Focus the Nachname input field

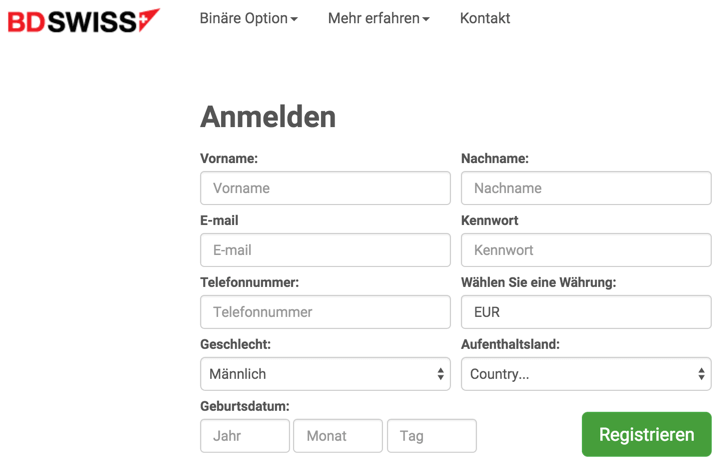pos(586,188)
